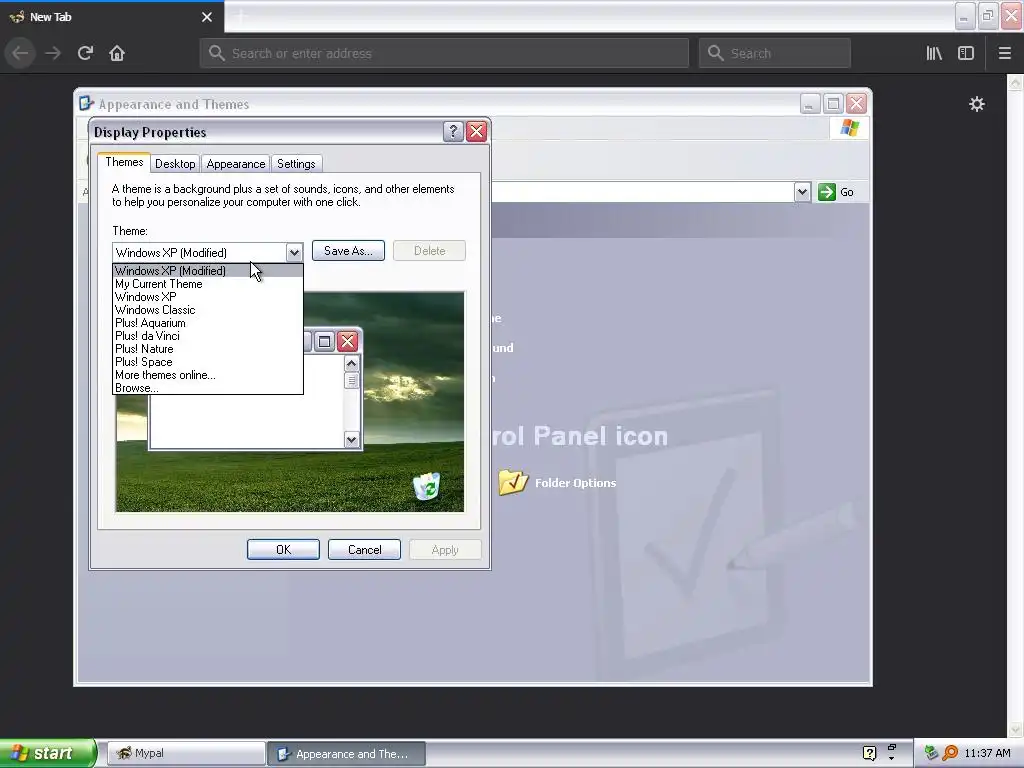Viewport: 1024px width, 768px height.
Task: Click the Display Properties help question mark
Action: click(x=453, y=131)
